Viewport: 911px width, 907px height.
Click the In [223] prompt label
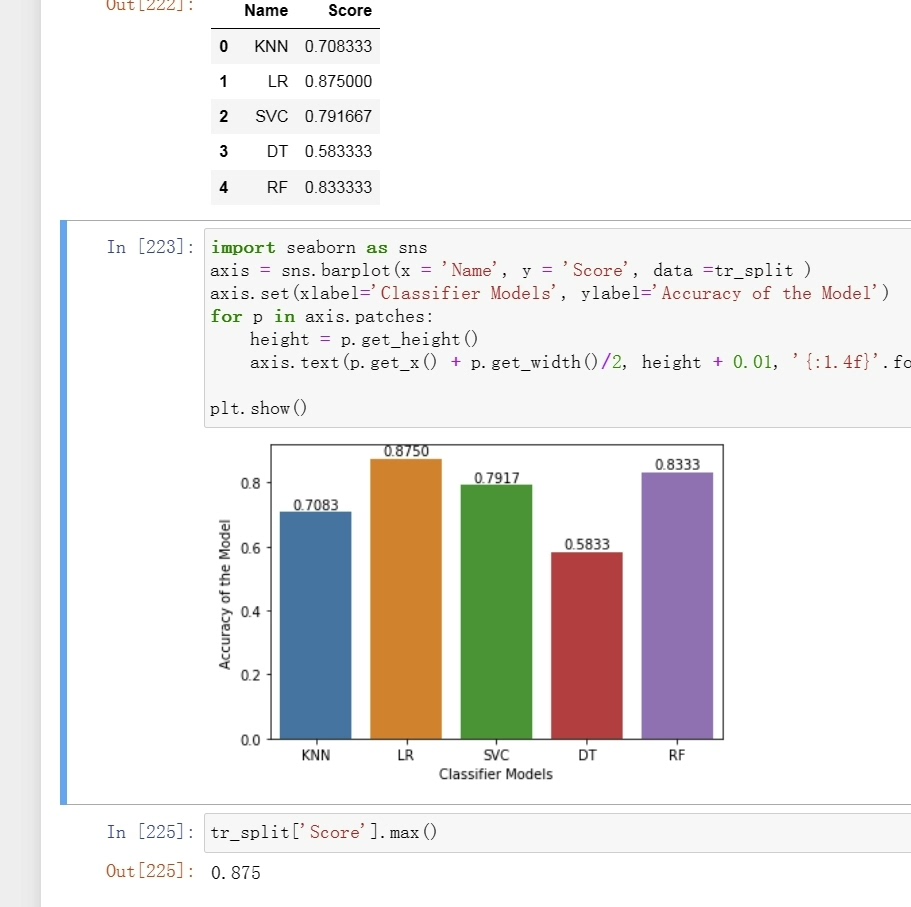[150, 247]
